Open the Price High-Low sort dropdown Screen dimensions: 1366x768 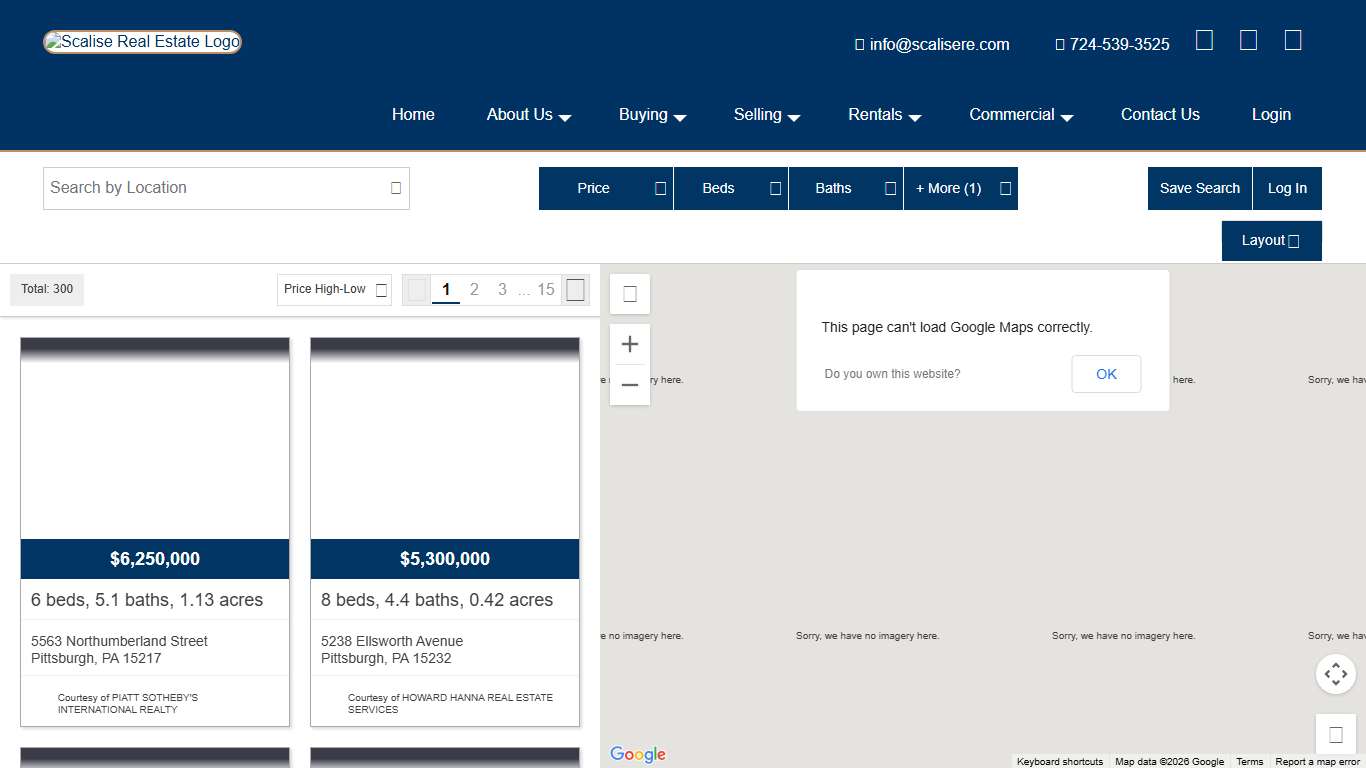click(x=334, y=290)
